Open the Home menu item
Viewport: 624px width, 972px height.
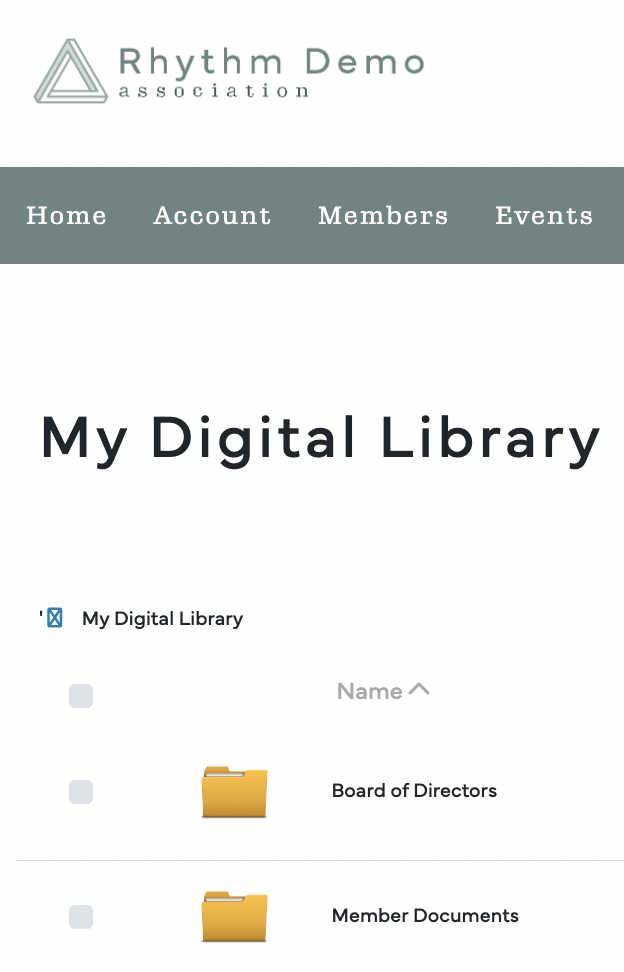point(66,216)
